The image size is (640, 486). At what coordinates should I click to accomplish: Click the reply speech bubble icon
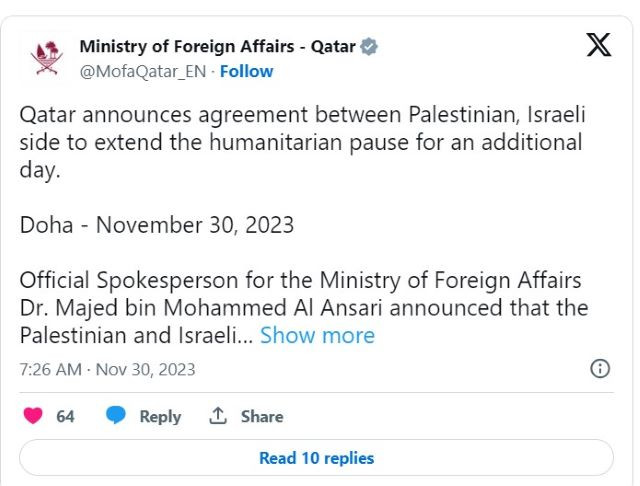tap(117, 416)
